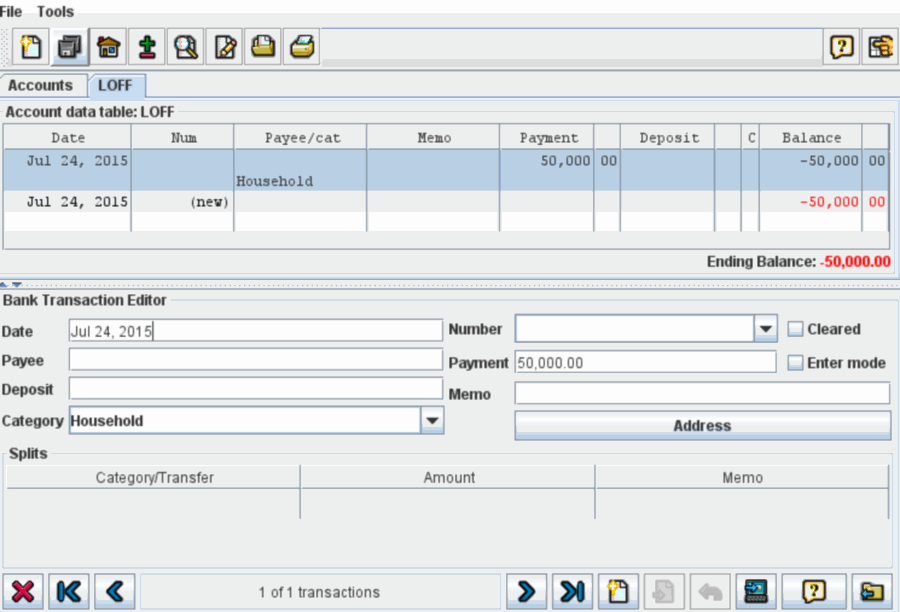Click the Deposit column header
The height and width of the screenshot is (612, 900).
pyautogui.click(x=668, y=138)
